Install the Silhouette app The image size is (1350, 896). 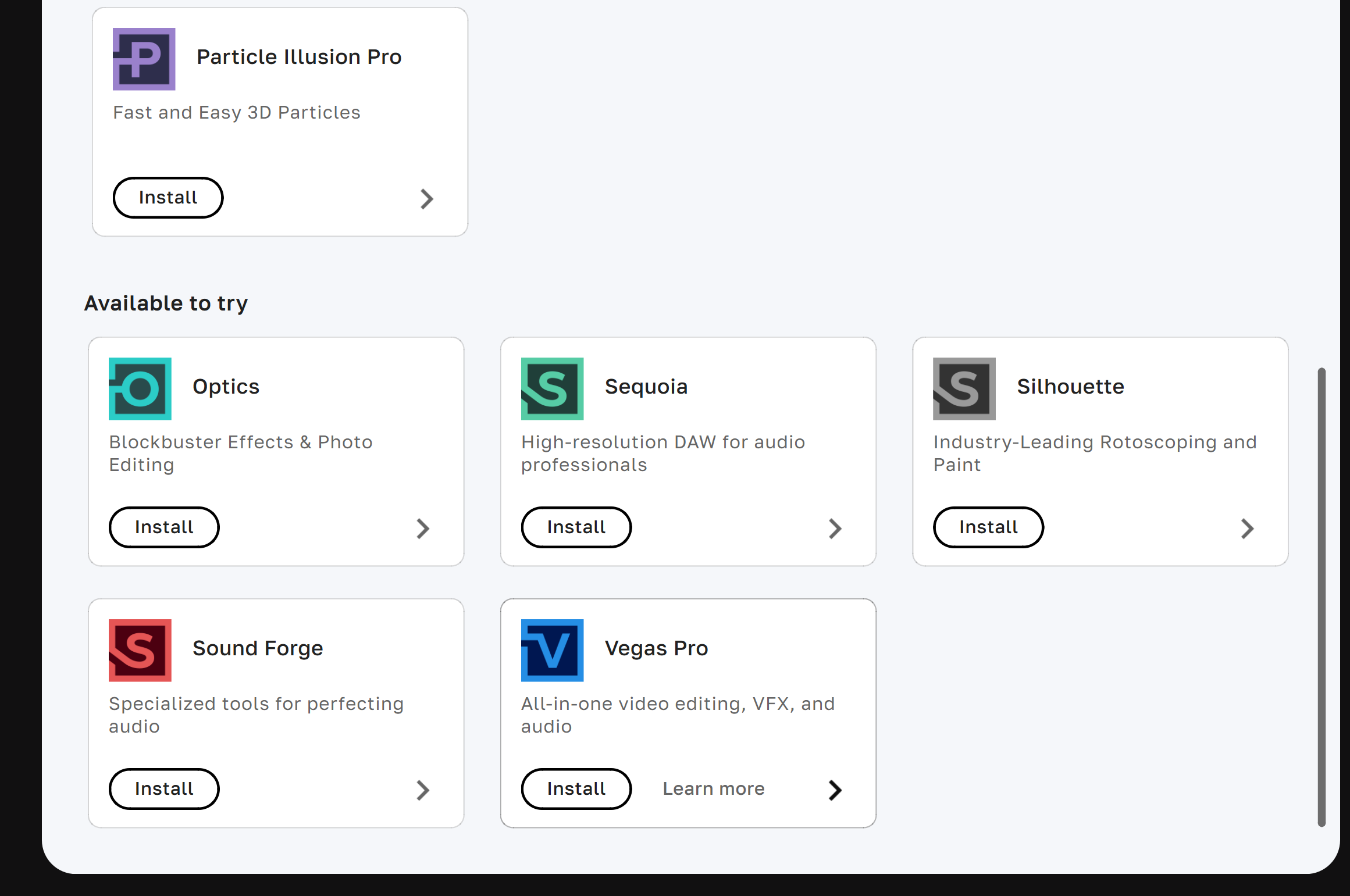(x=989, y=527)
